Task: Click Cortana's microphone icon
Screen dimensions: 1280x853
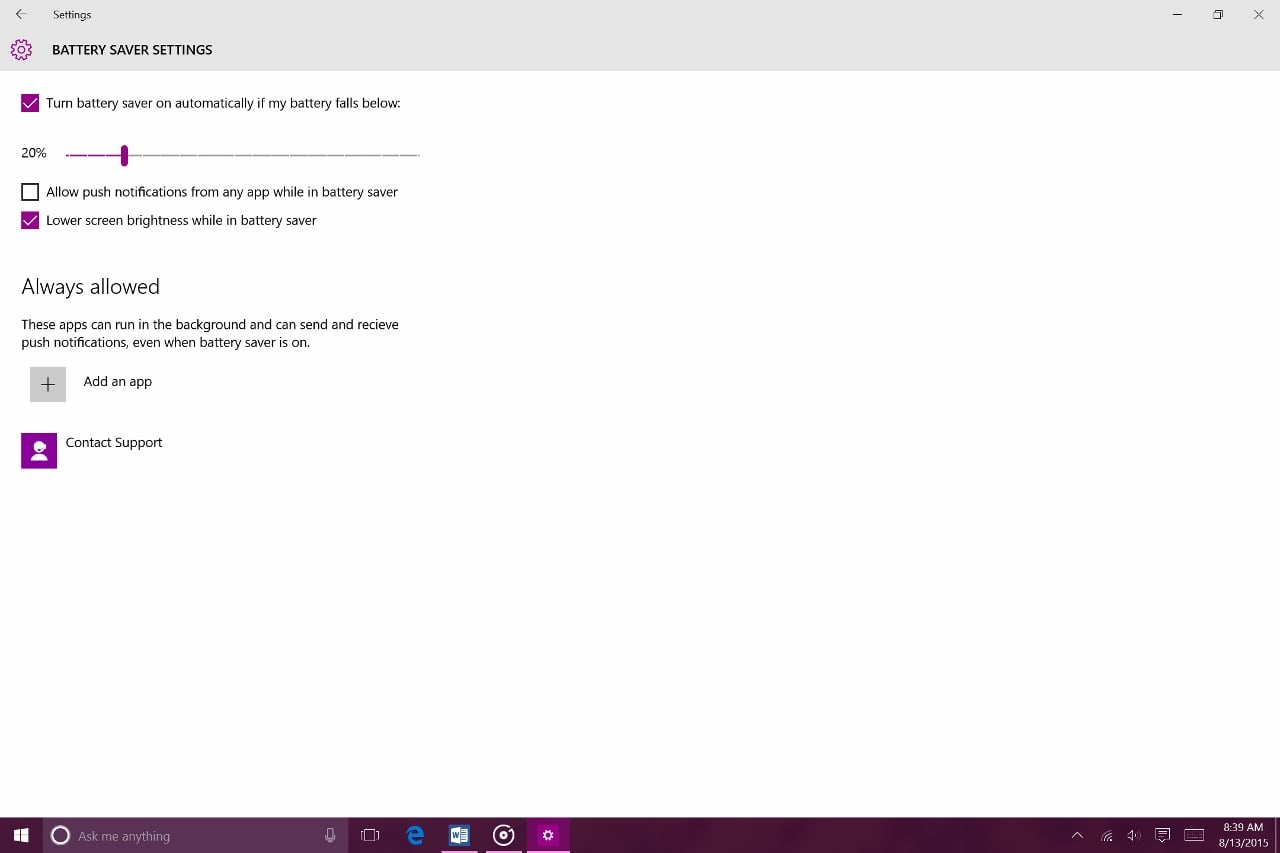Action: pos(330,835)
